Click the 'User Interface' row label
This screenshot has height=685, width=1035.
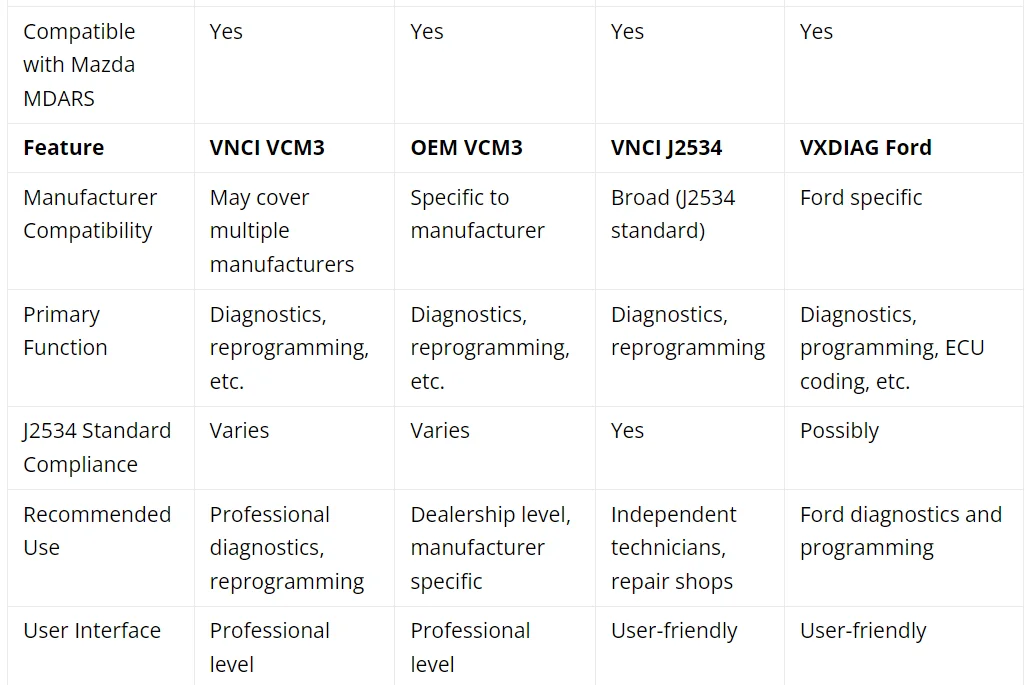pyautogui.click(x=92, y=630)
